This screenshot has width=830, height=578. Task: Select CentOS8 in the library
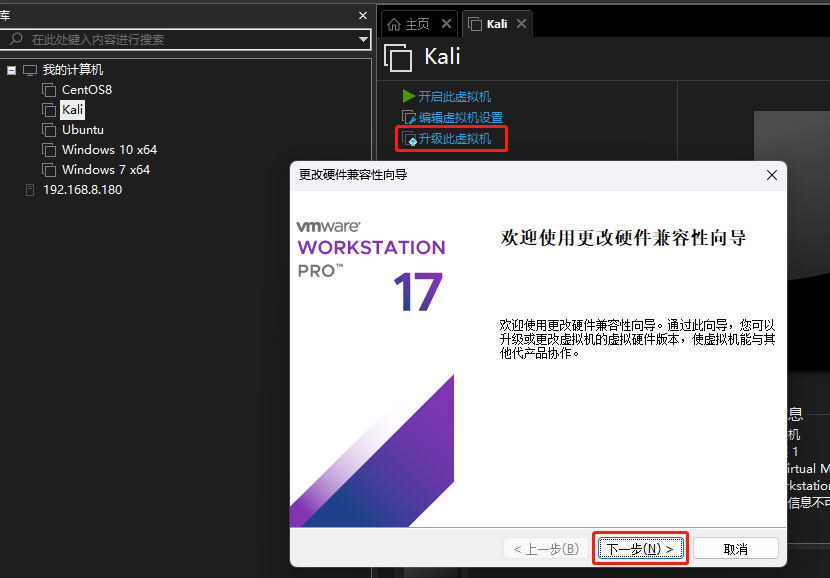87,90
